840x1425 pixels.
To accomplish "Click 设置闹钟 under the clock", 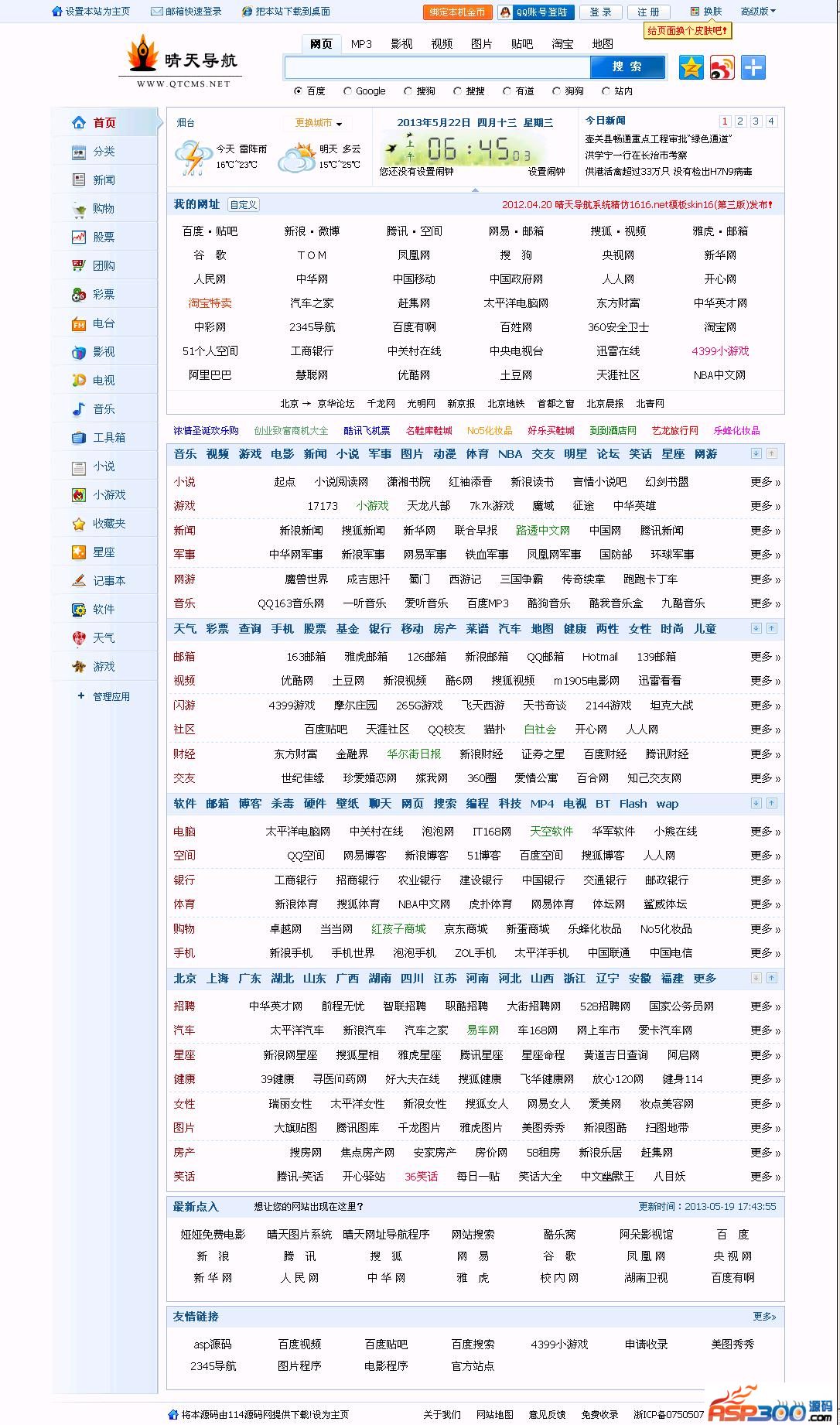I will [546, 172].
